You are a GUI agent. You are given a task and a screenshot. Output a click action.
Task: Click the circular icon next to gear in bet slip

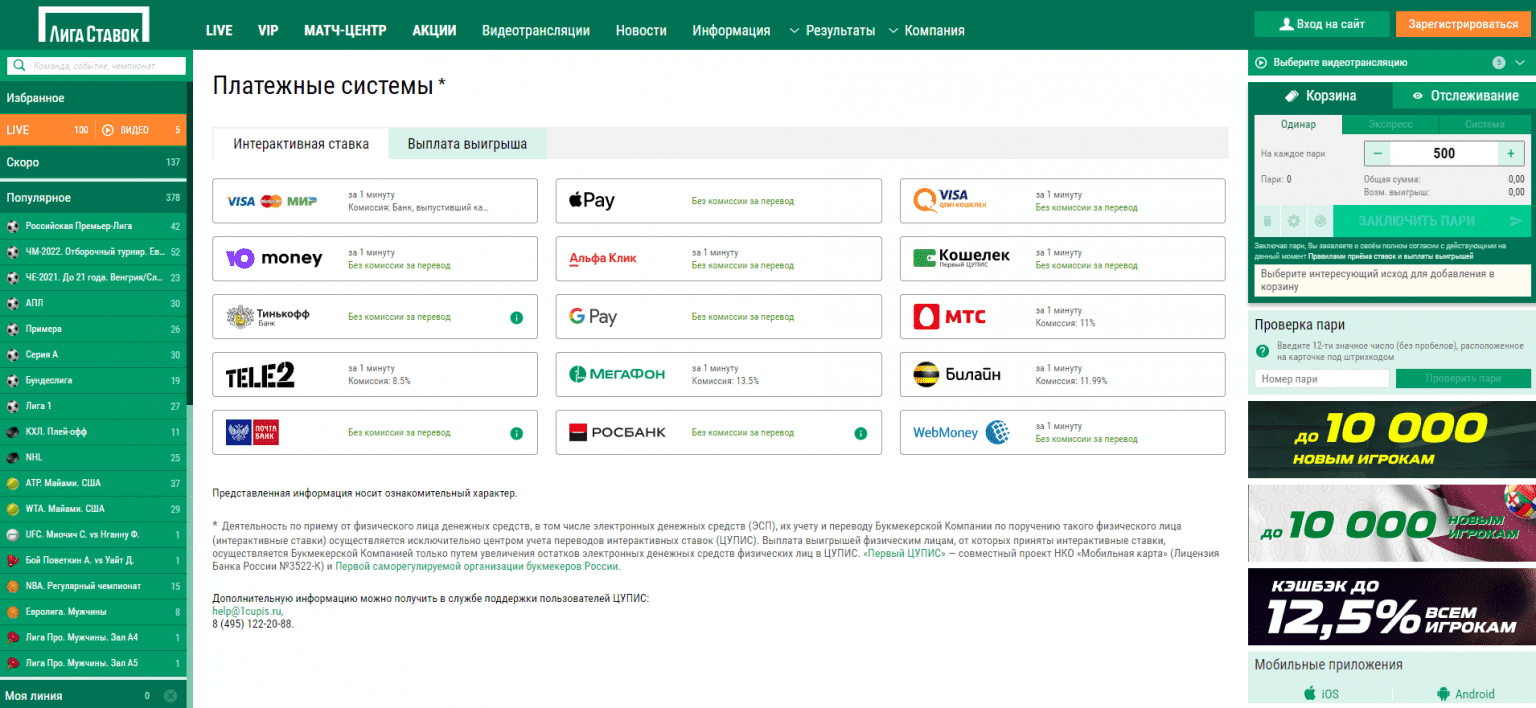1320,221
